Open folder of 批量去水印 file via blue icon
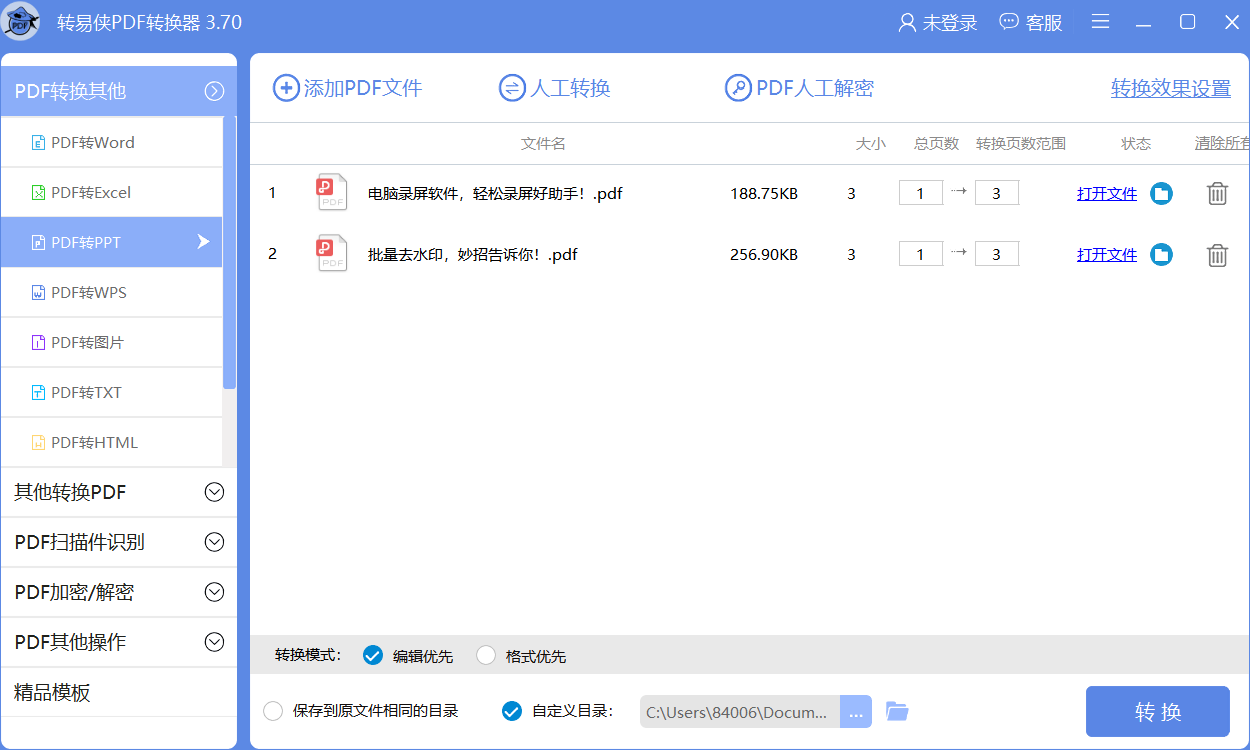This screenshot has width=1250, height=750. 1161,255
